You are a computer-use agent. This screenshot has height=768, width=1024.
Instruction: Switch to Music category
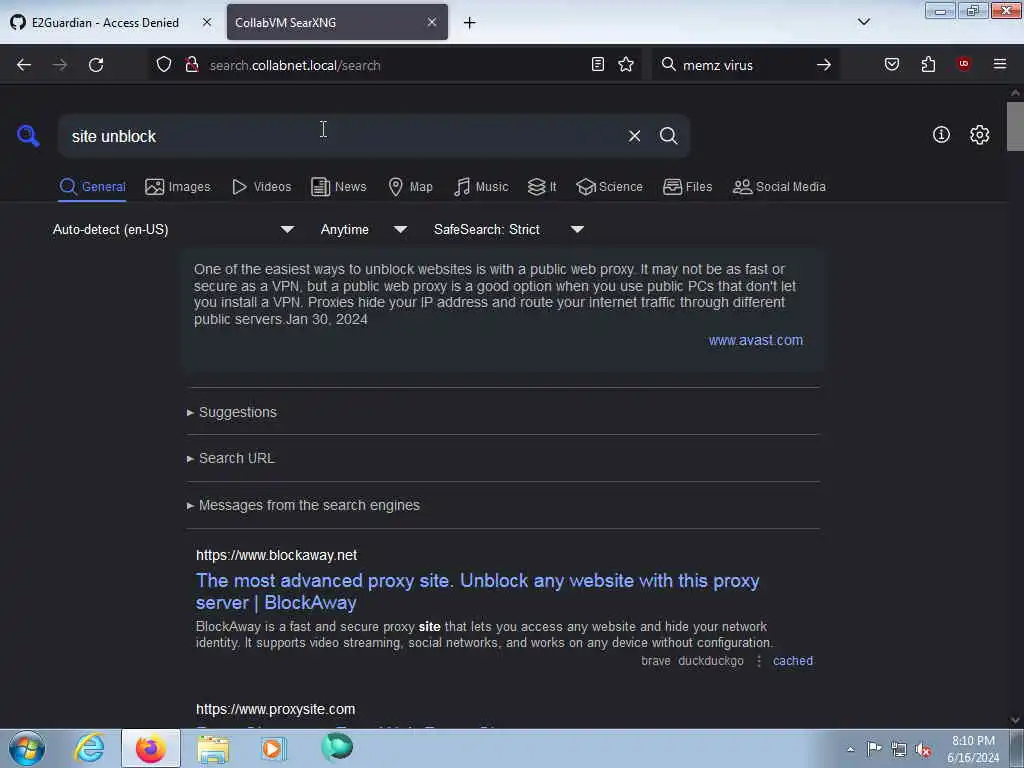[x=481, y=187]
